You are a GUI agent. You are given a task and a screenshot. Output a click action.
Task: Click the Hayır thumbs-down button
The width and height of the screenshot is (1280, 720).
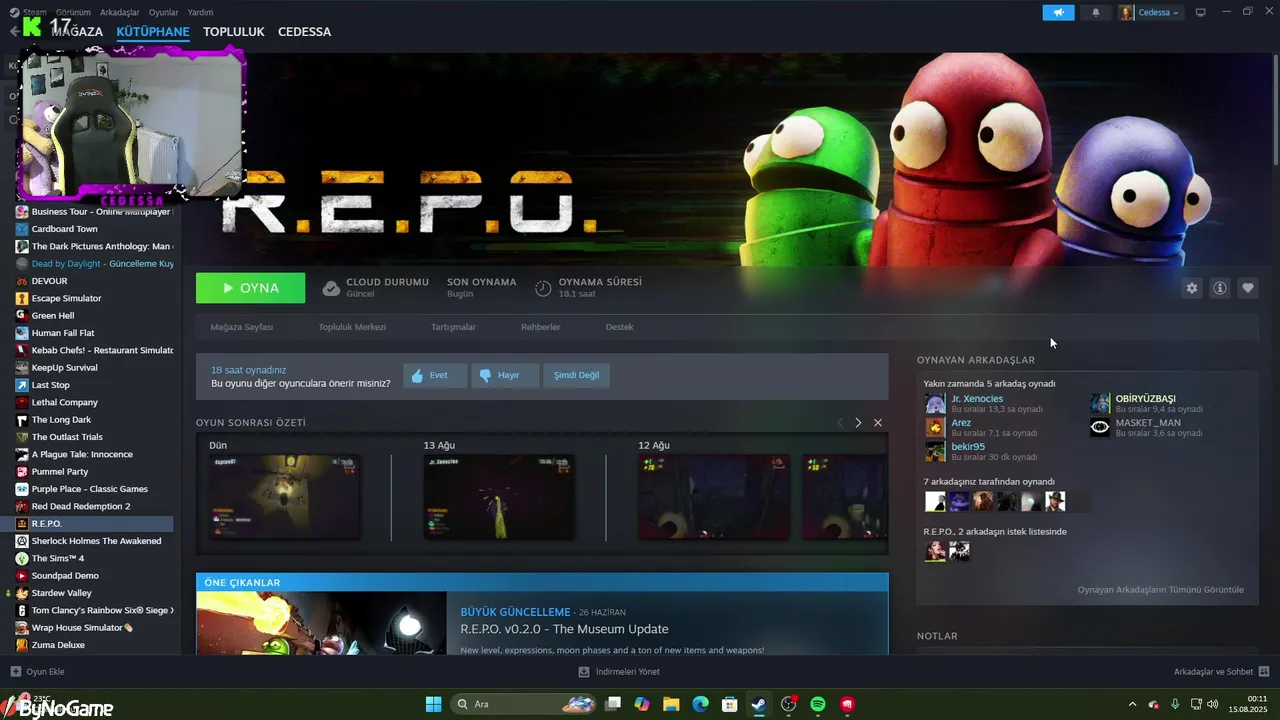coord(504,376)
